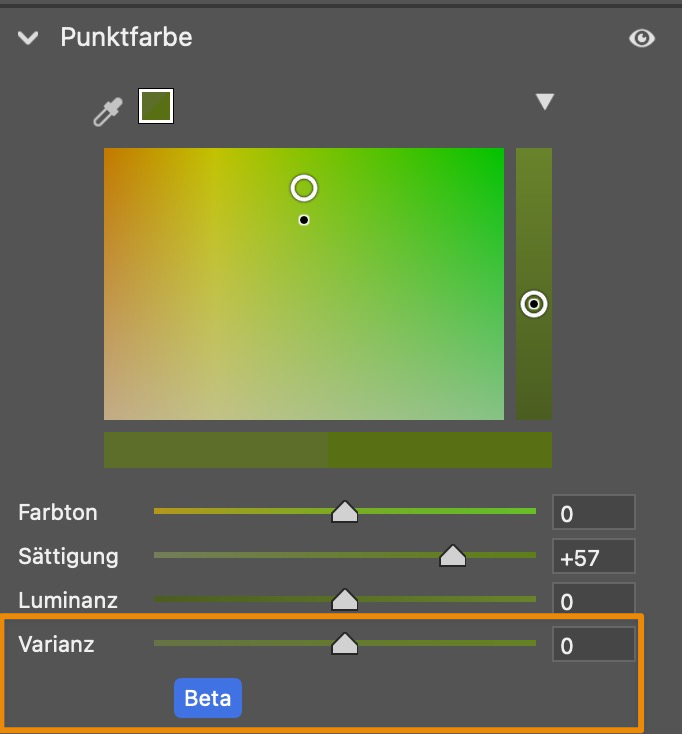Click the Punktfarbe panel title
This screenshot has height=734, width=682.
pos(126,38)
